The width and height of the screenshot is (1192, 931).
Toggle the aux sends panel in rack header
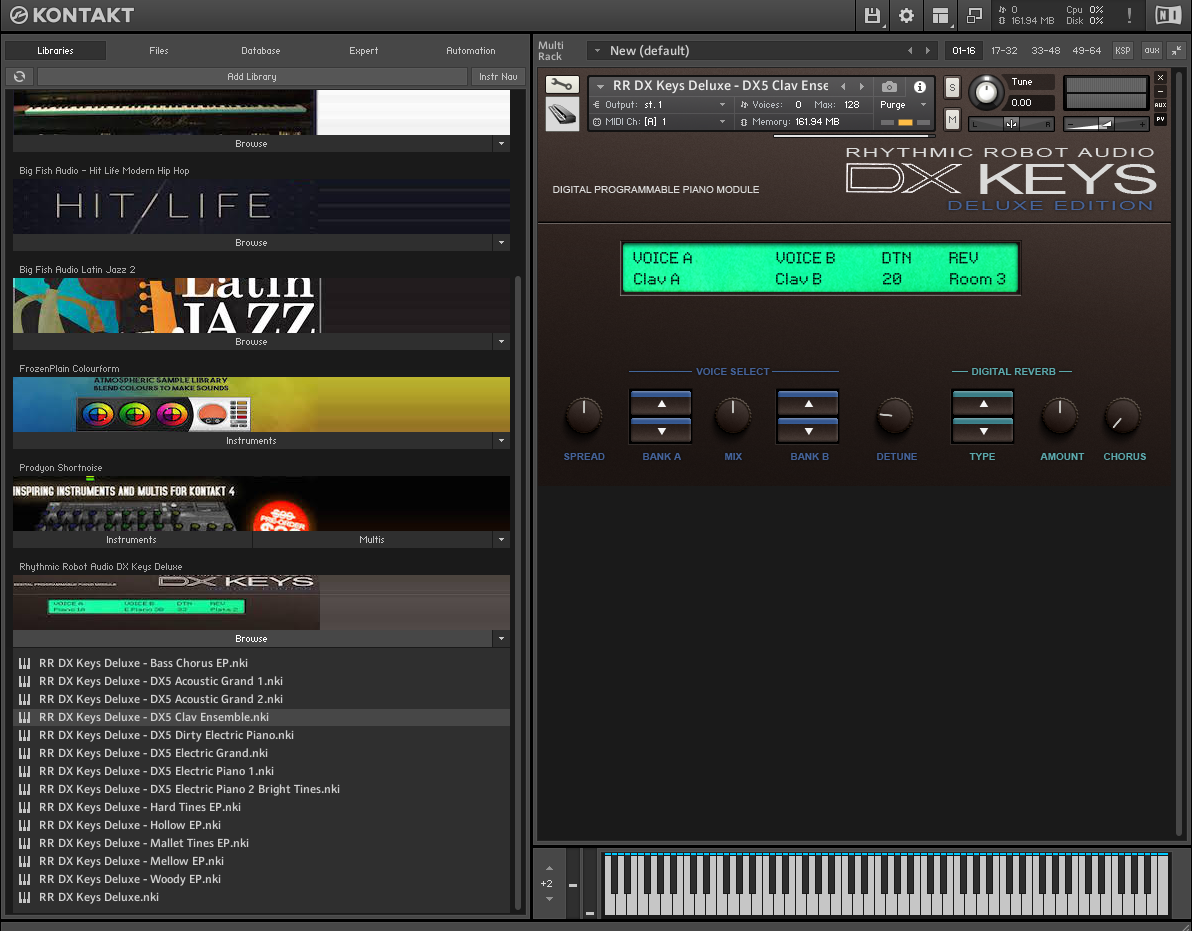click(x=1152, y=51)
